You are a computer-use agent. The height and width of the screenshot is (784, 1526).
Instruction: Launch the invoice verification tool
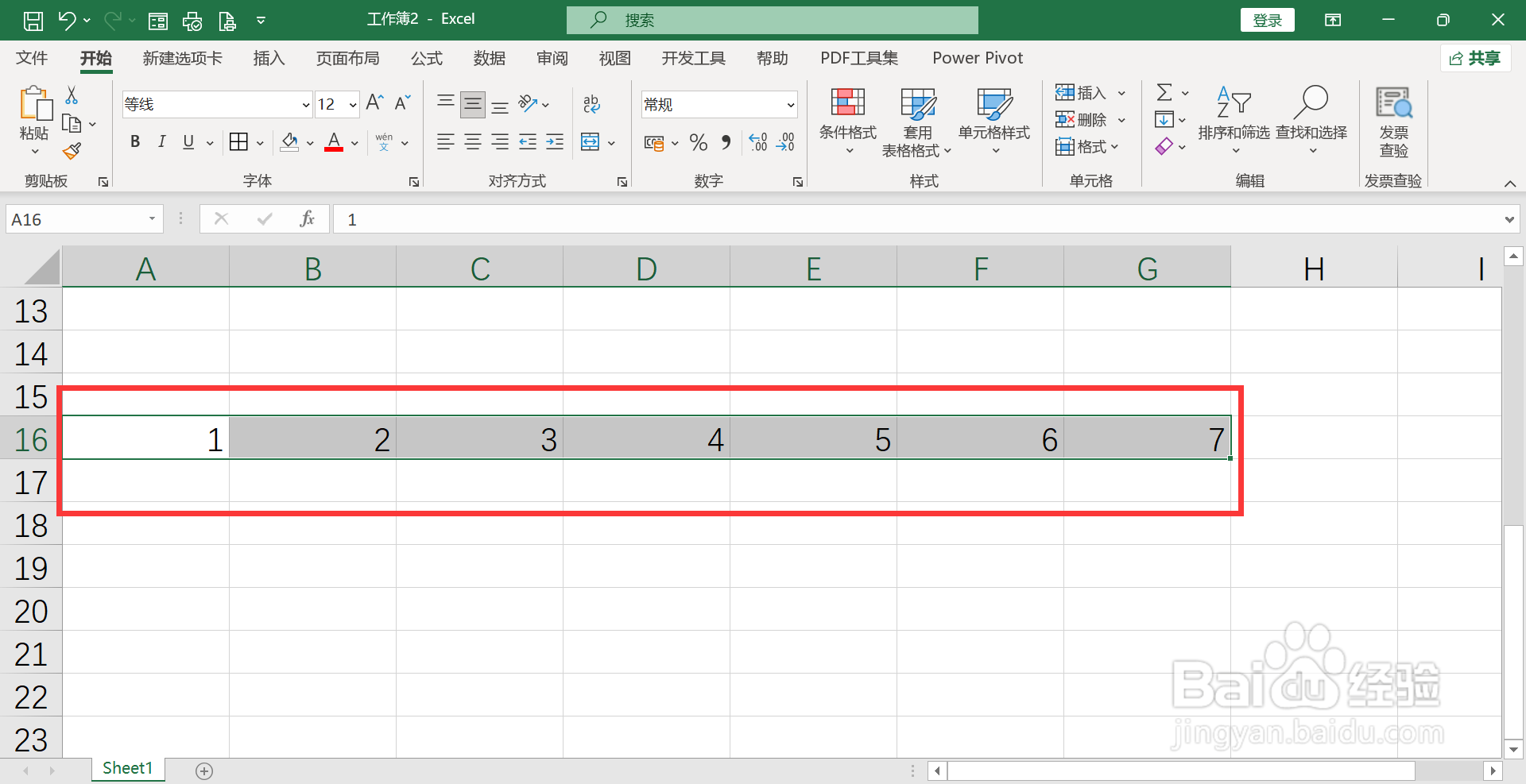pos(1393,122)
